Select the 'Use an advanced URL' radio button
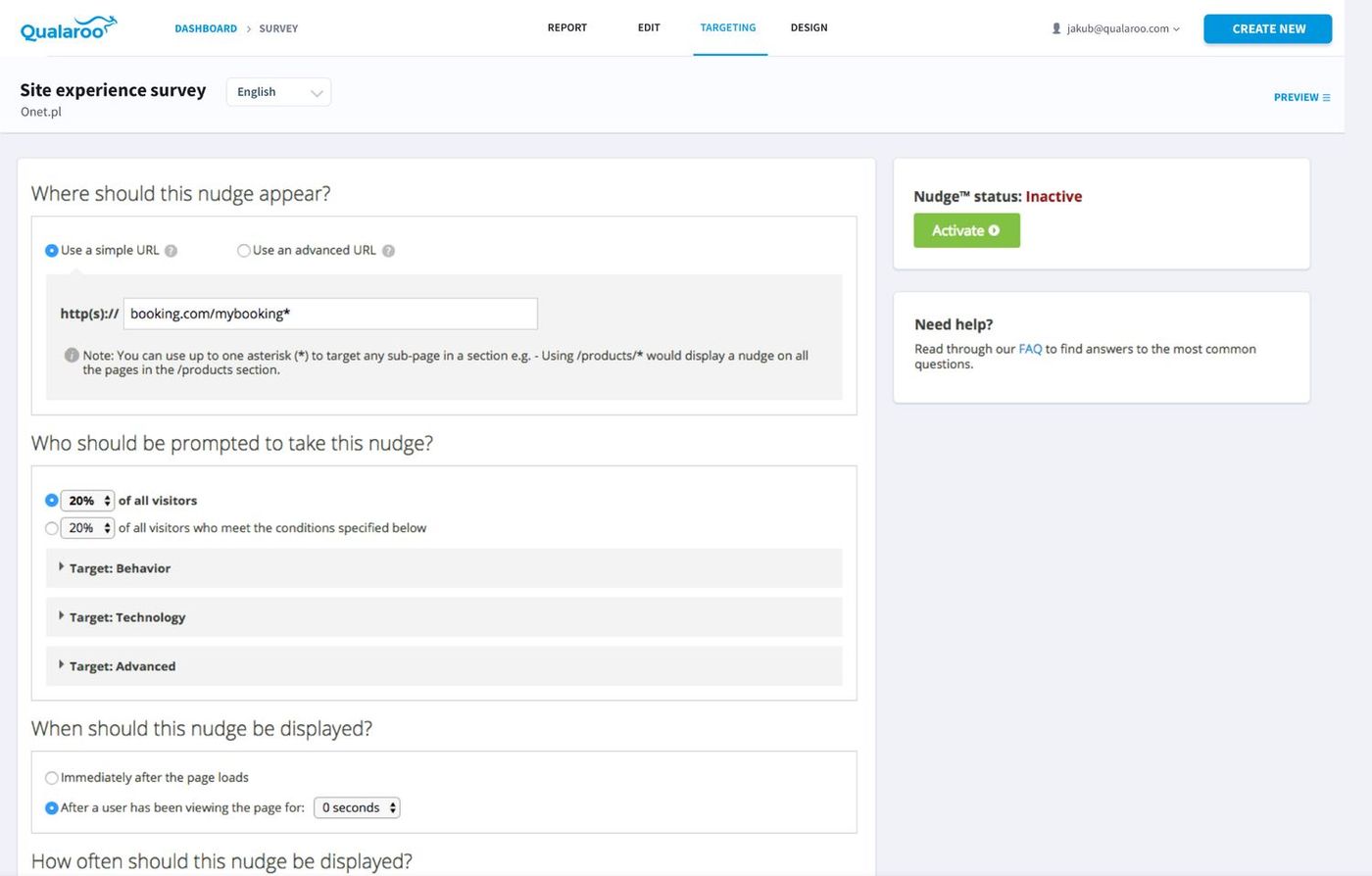 244,251
